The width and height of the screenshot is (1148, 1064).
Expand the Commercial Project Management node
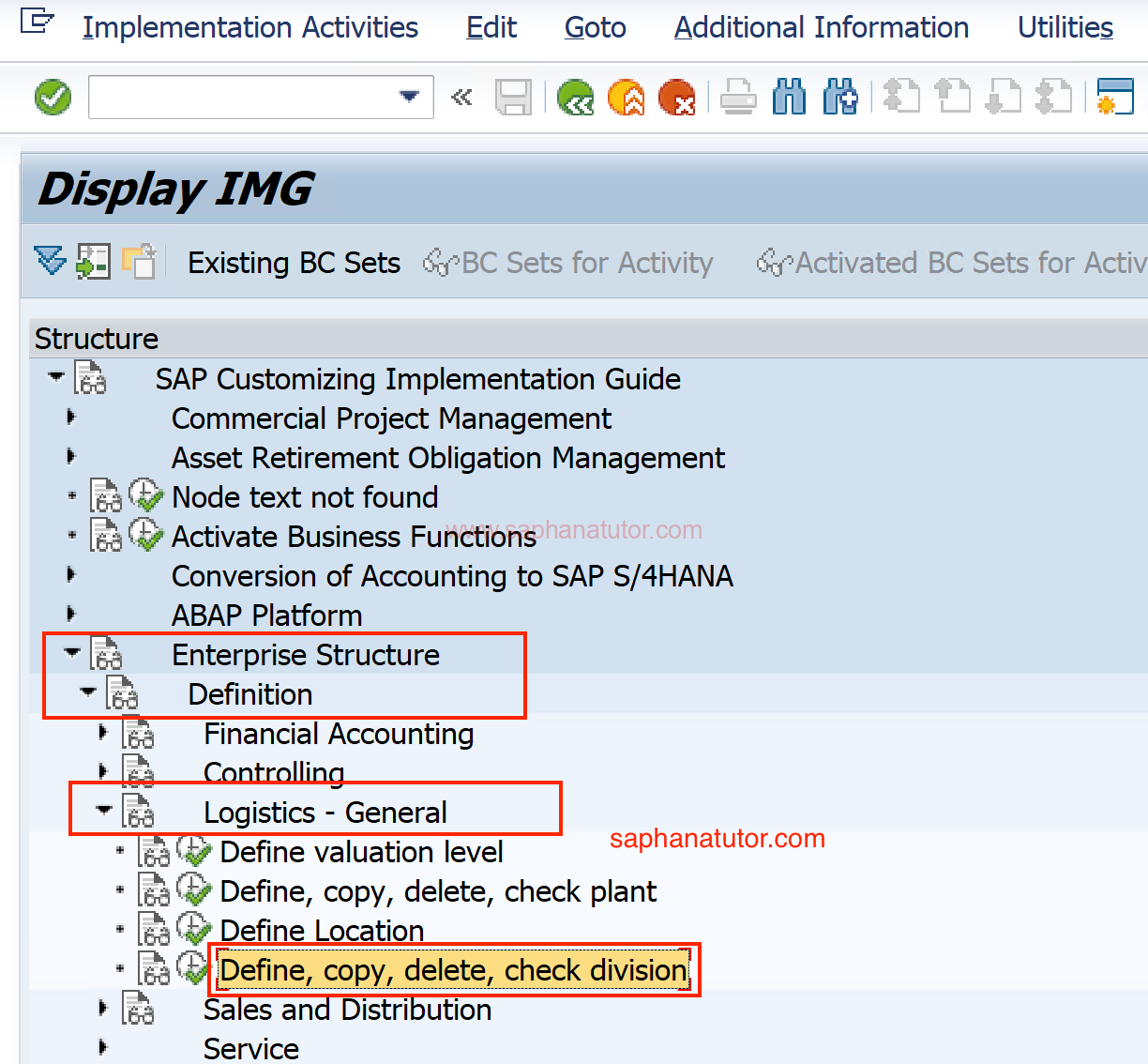coord(71,417)
